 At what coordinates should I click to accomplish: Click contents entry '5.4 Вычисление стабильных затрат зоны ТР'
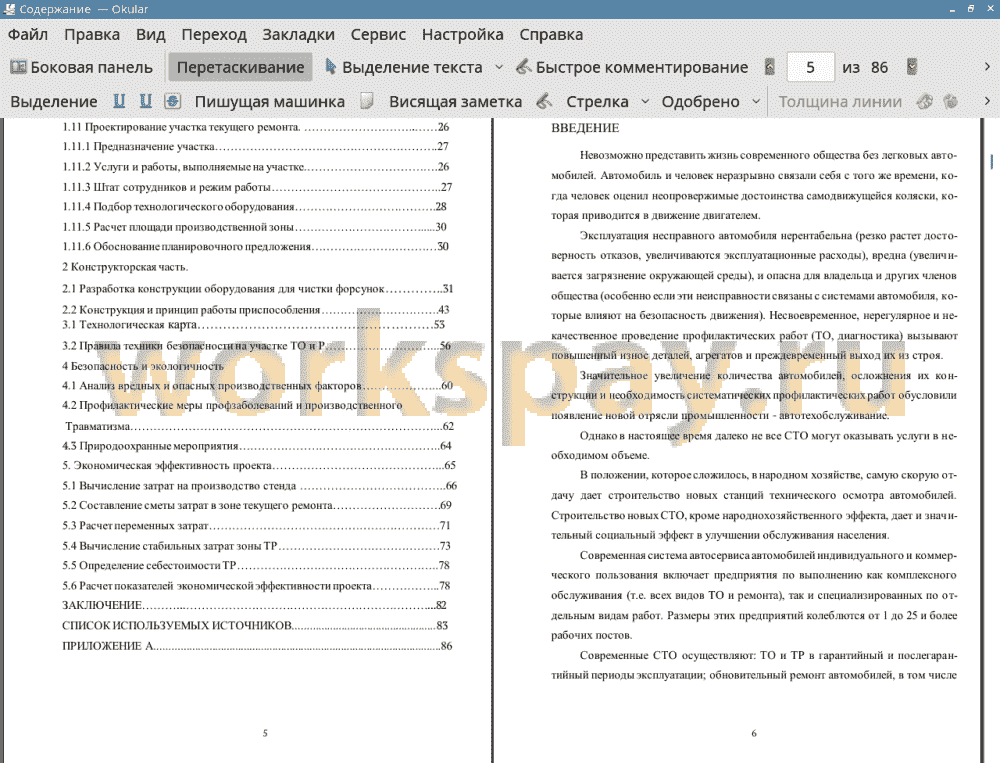click(256, 546)
